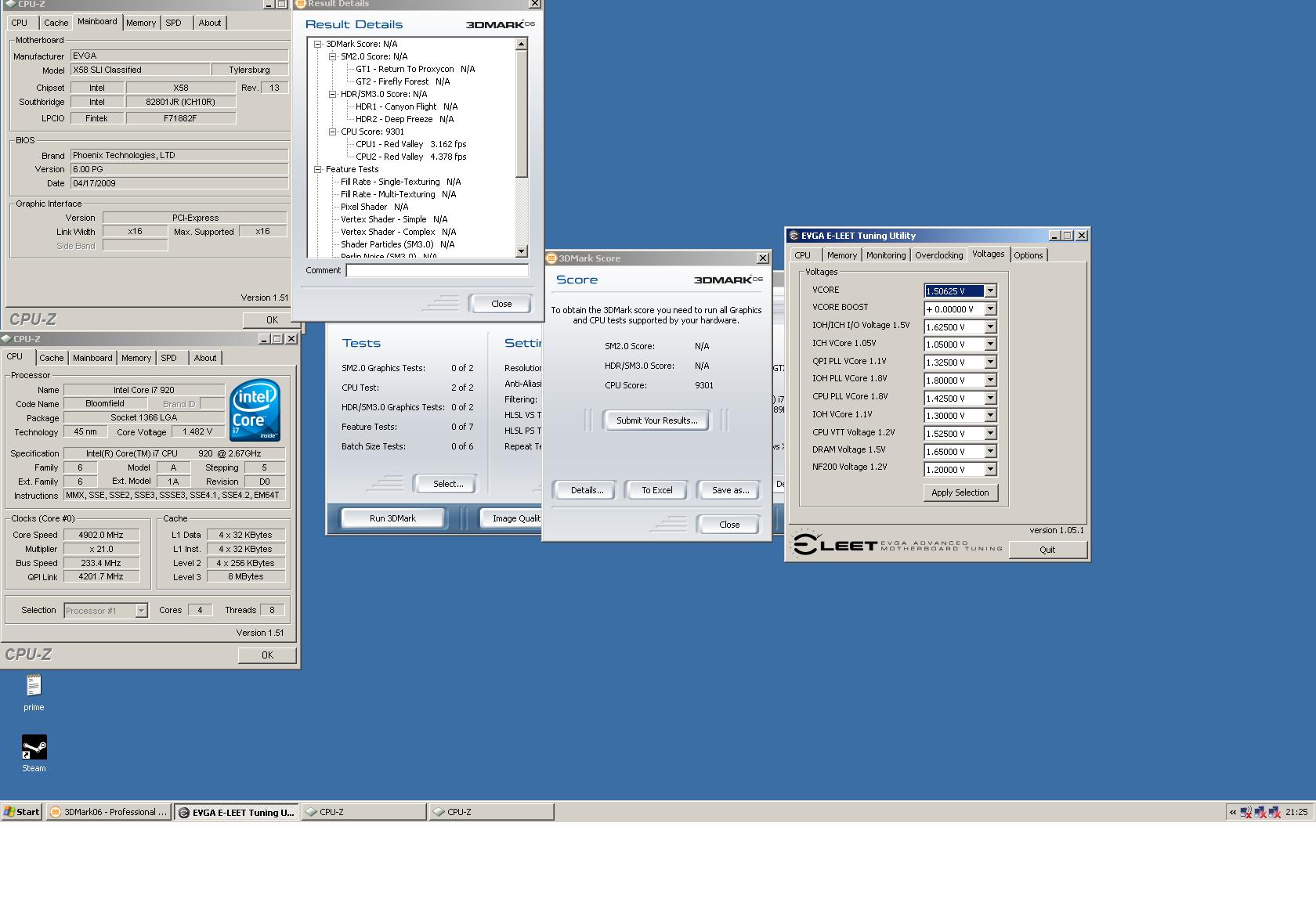Open the VCORE voltage dropdown
Image resolution: width=1316 pixels, height=902 pixels.
990,291
